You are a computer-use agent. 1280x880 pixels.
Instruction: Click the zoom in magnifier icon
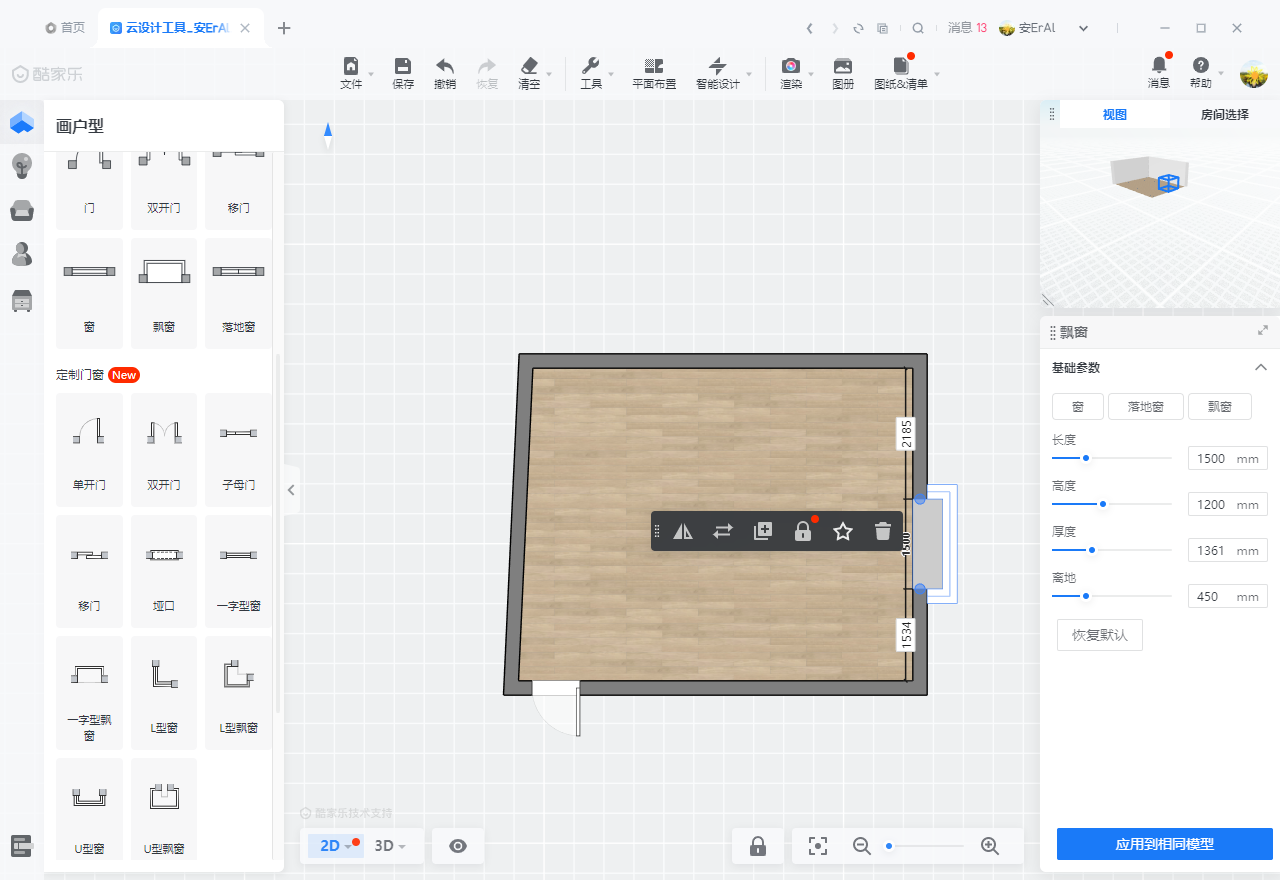(x=990, y=846)
